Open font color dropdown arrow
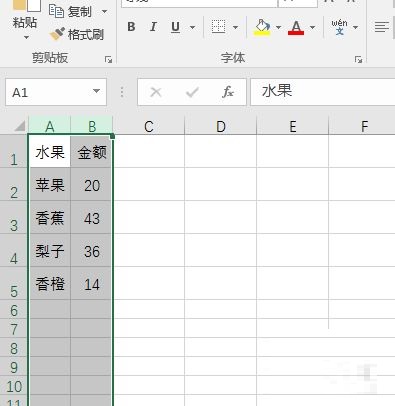The image size is (395, 406). (x=312, y=27)
